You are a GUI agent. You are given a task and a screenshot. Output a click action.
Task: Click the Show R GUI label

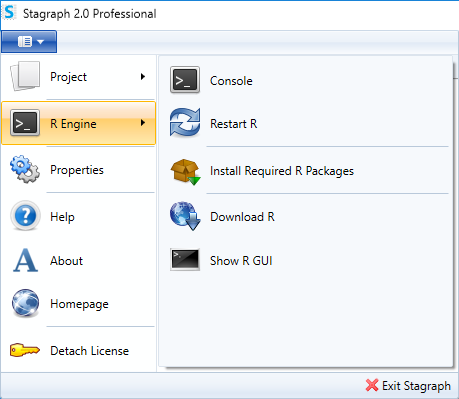241,260
